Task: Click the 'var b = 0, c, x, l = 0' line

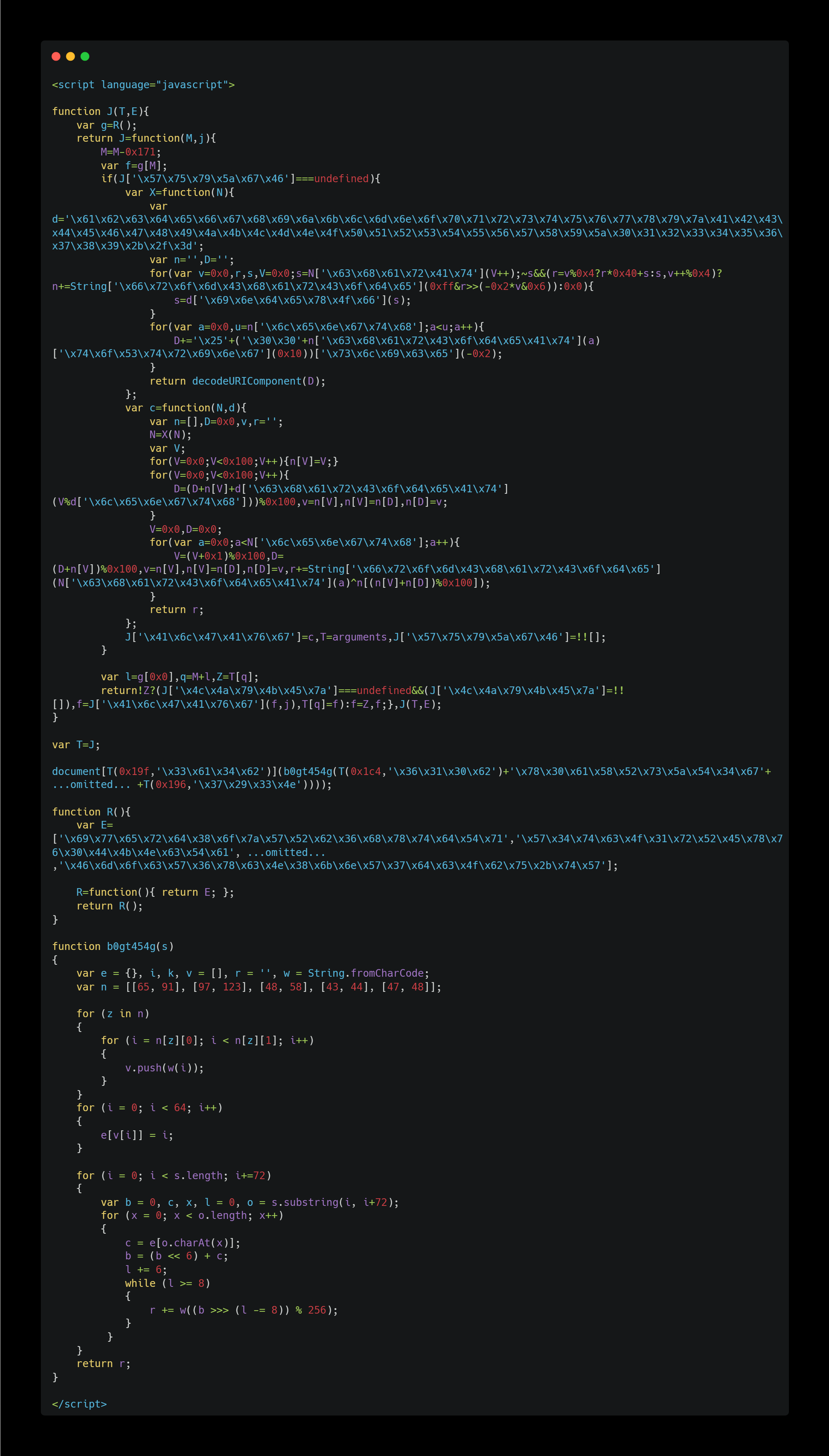Action: (x=250, y=1202)
